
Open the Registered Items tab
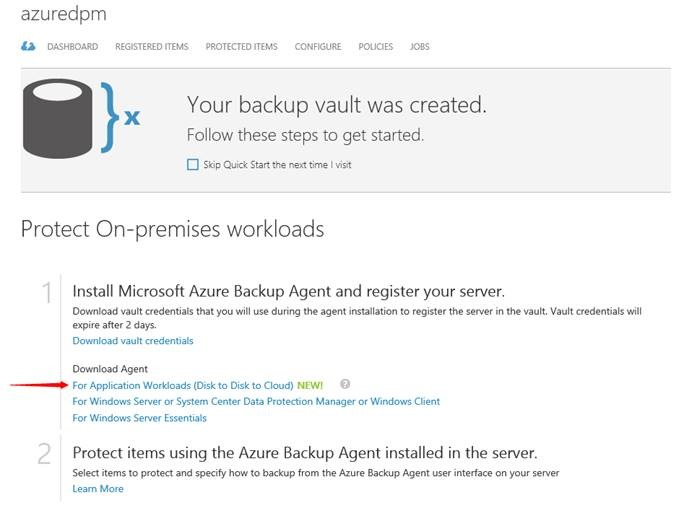[151, 47]
